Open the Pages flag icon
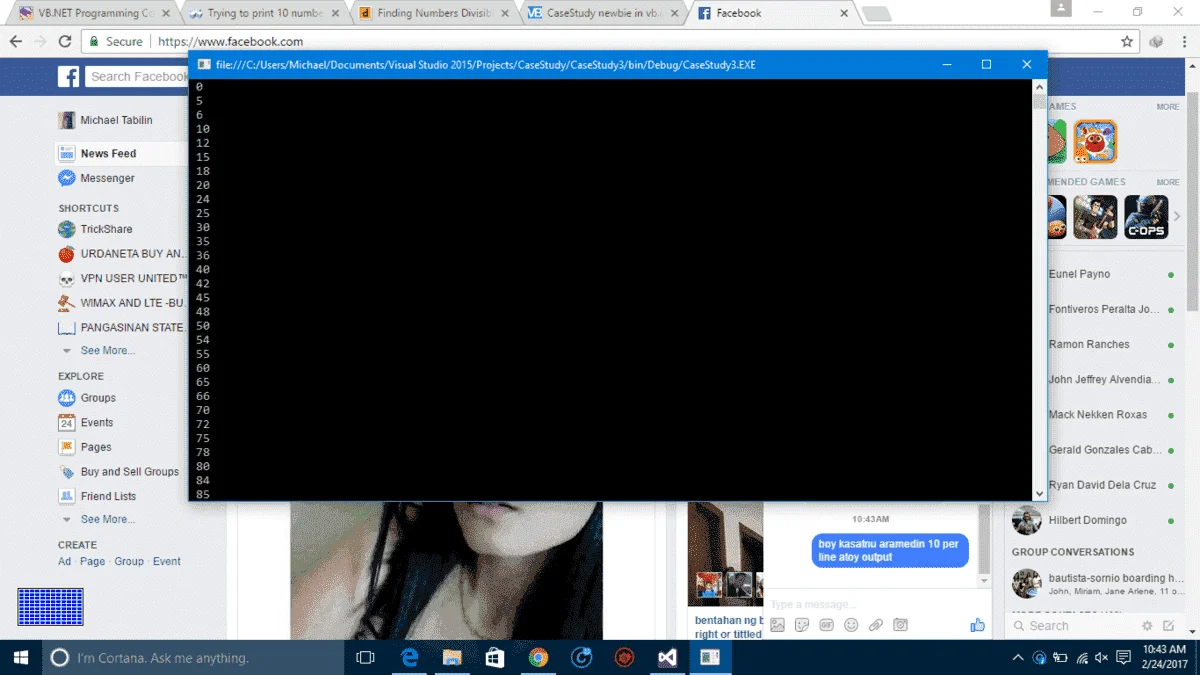Screen dimensions: 1200x675 [x=67, y=447]
